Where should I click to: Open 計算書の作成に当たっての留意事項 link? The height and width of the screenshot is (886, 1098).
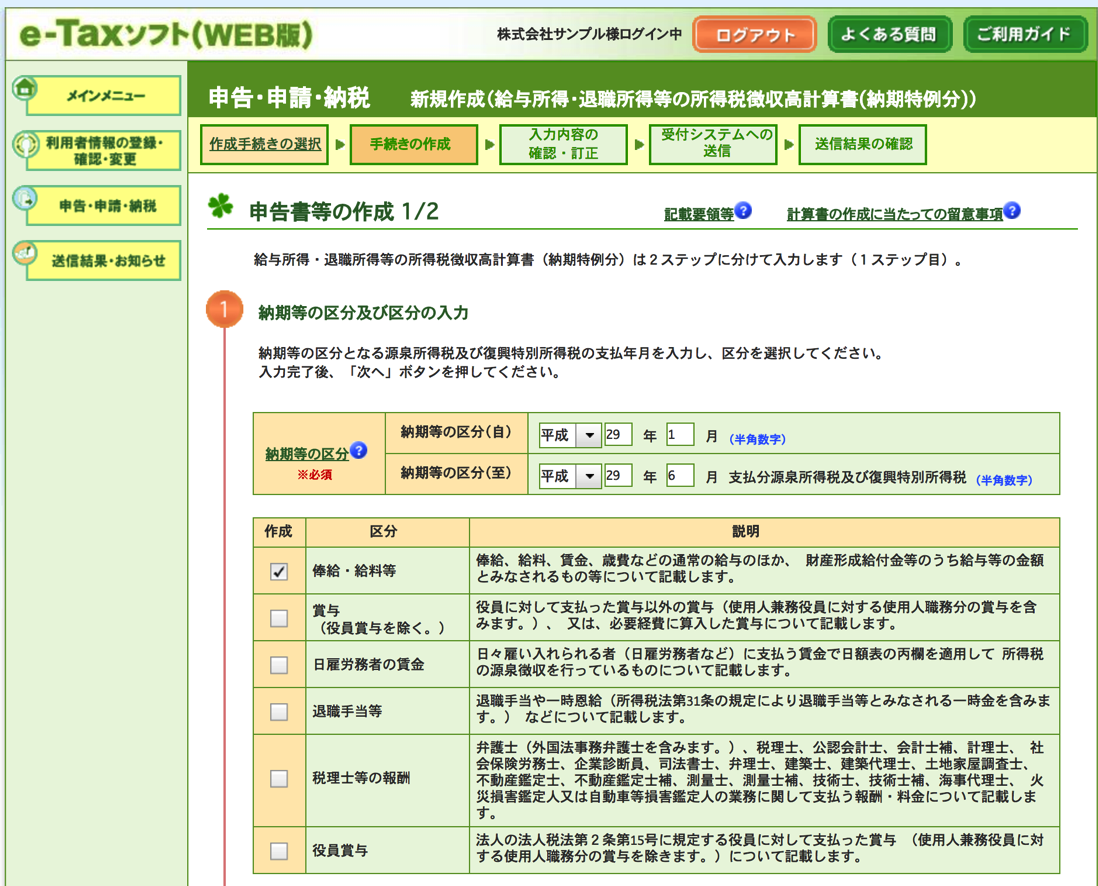pyautogui.click(x=894, y=214)
